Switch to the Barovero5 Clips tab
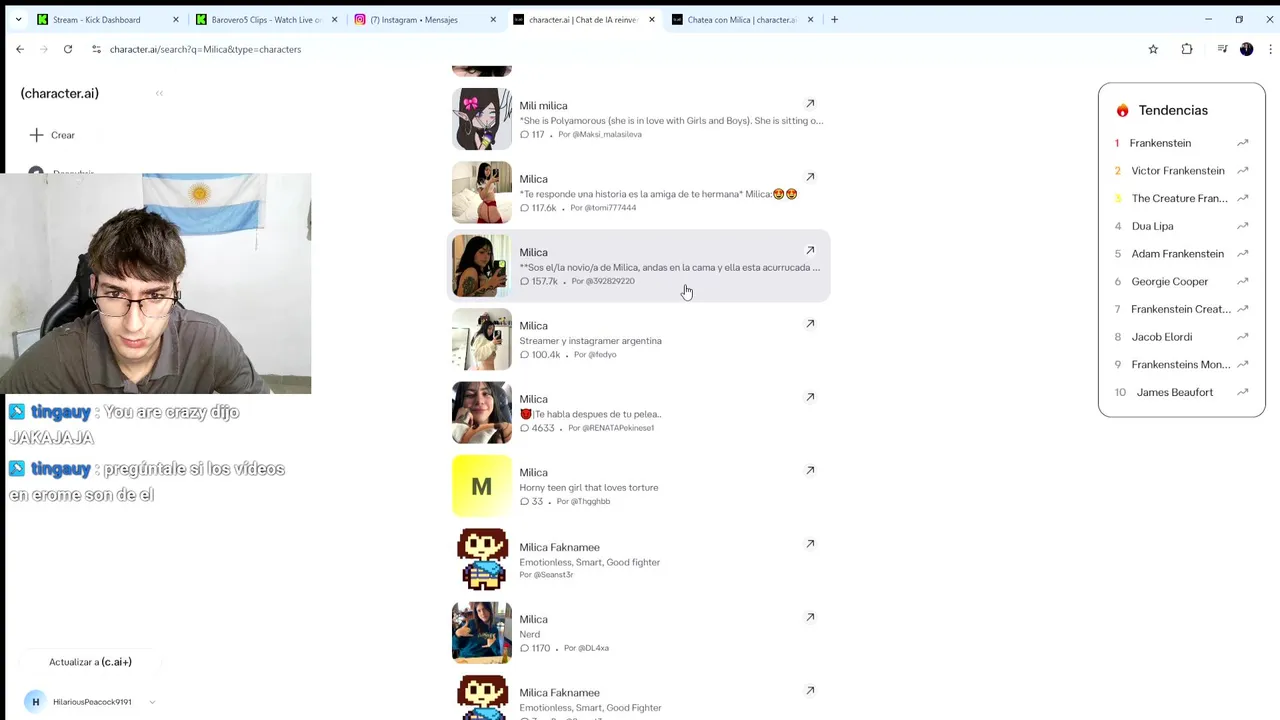 (x=265, y=19)
